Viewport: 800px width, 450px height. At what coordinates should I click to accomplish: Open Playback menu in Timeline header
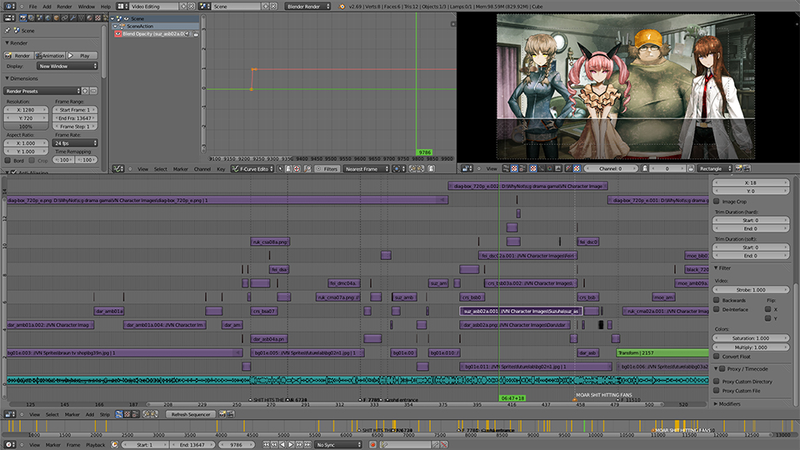point(95,444)
